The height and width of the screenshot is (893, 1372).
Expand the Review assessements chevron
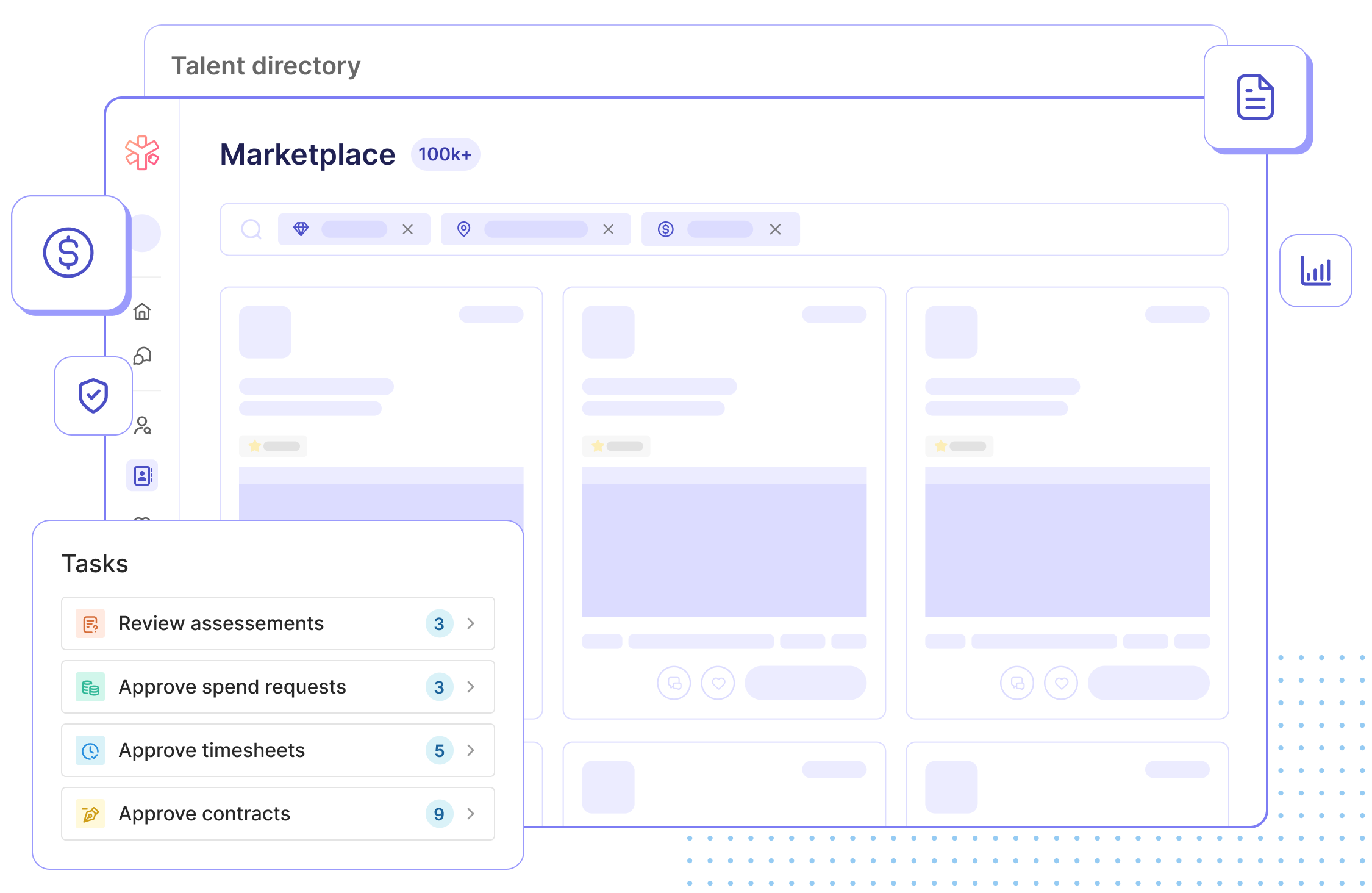click(x=471, y=623)
